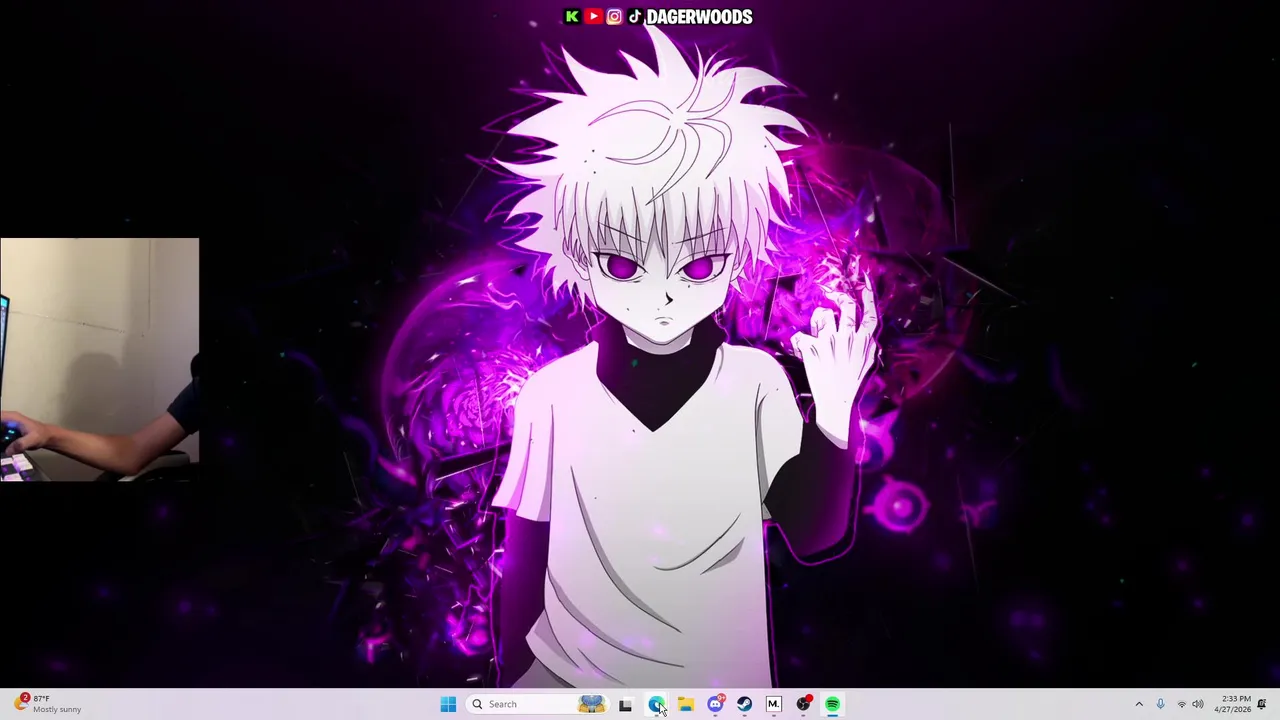Open Wi-Fi network settings in tray

coord(1181,704)
